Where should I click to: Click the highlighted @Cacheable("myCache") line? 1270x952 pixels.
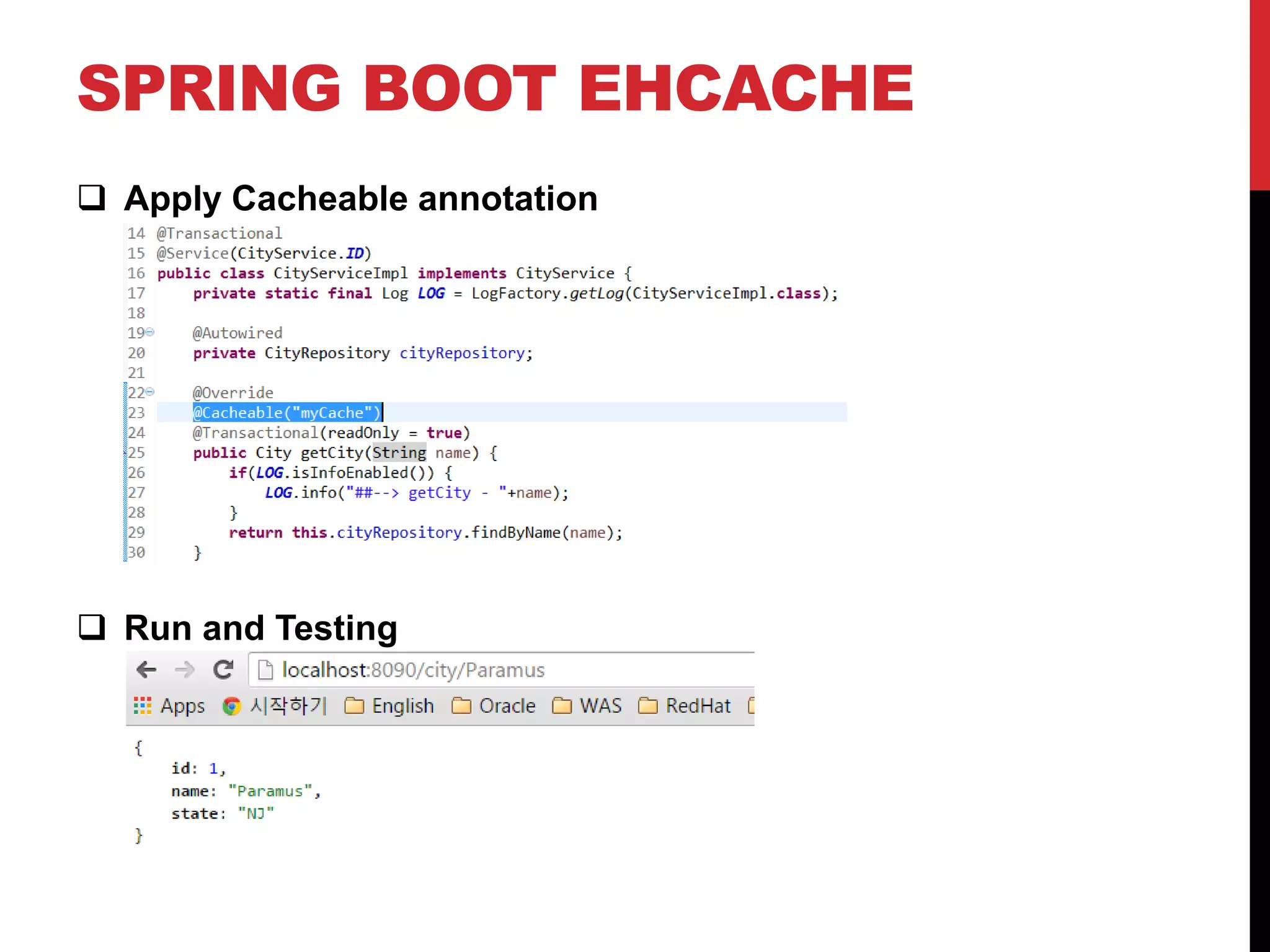point(286,413)
